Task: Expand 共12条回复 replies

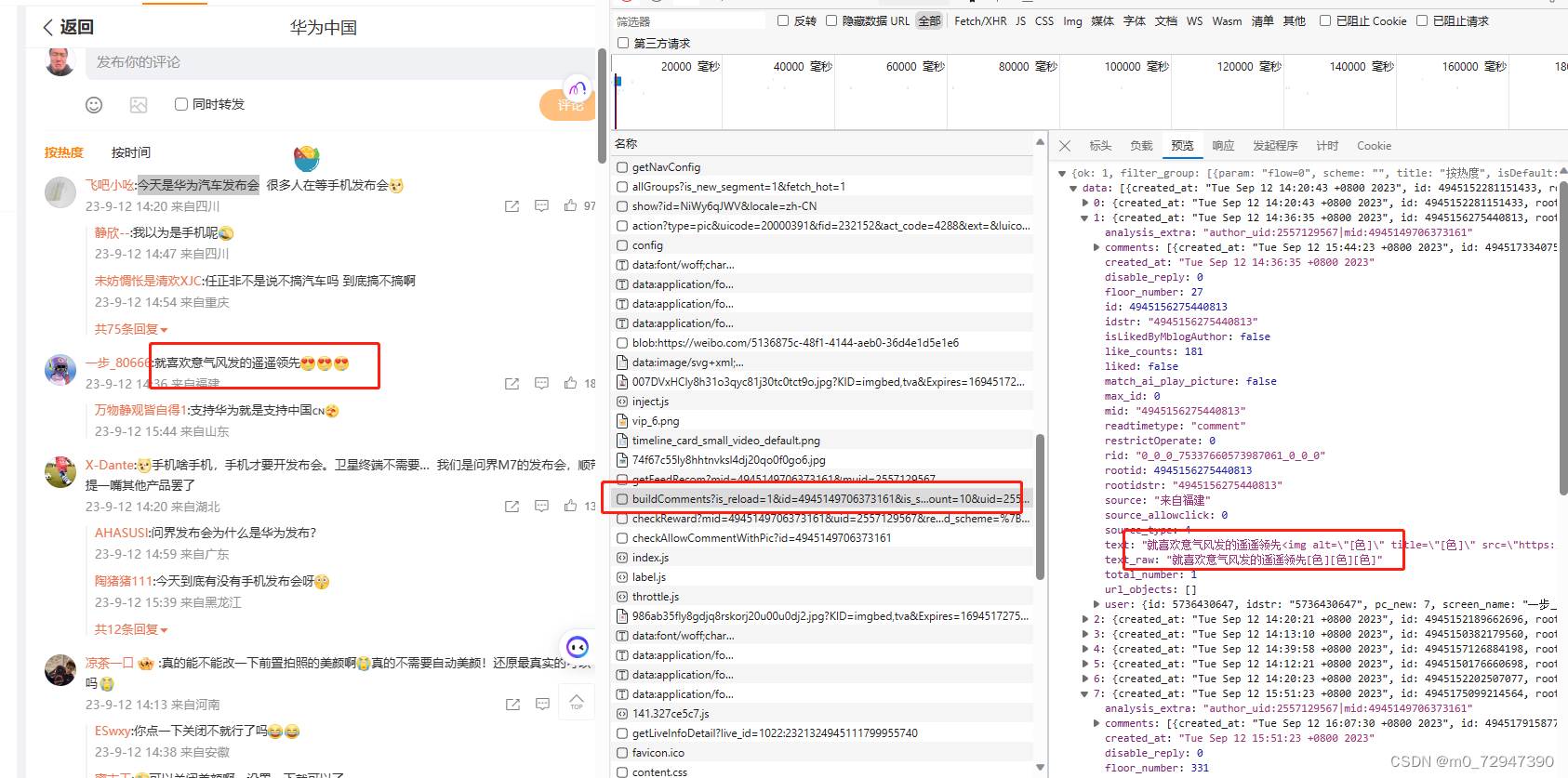Action: [131, 629]
